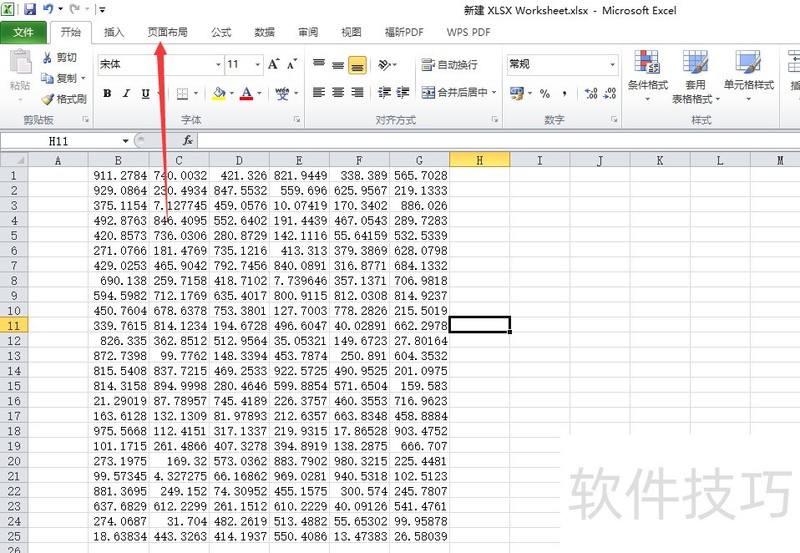Screen dimensions: 800x553
Task: Apply the red font color A
Action: coord(246,93)
